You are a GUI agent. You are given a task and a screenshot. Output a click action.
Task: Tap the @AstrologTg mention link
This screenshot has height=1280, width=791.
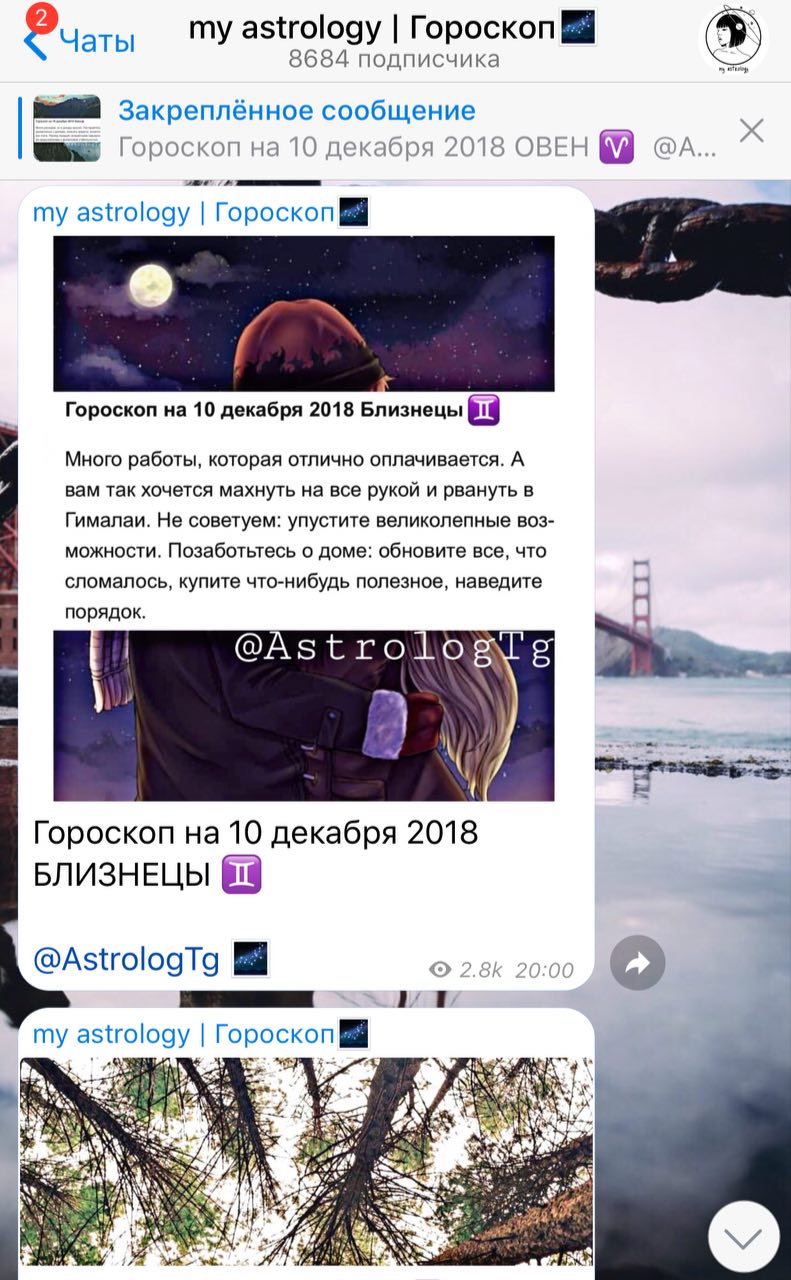pyautogui.click(x=126, y=959)
